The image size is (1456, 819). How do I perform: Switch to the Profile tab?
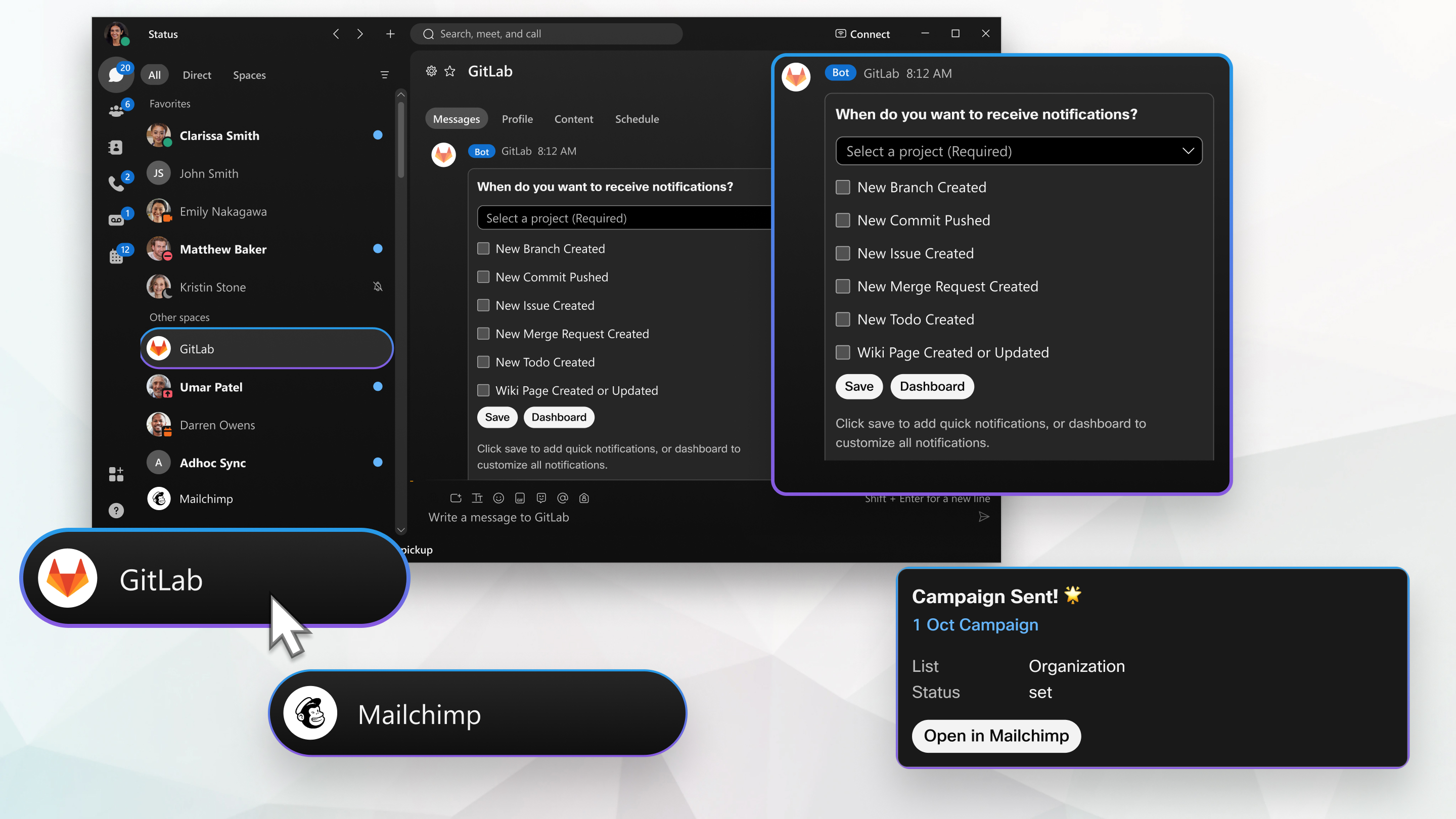(517, 118)
